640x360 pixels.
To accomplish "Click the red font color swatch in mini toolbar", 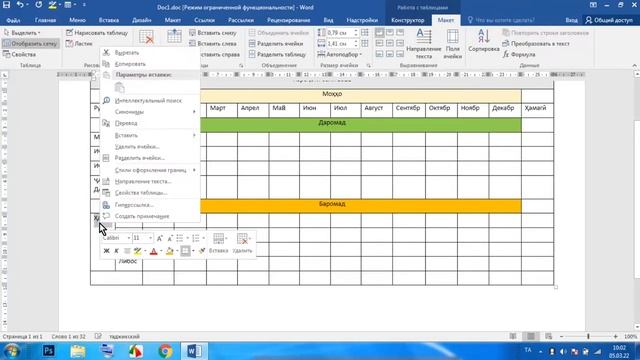I will (x=153, y=251).
